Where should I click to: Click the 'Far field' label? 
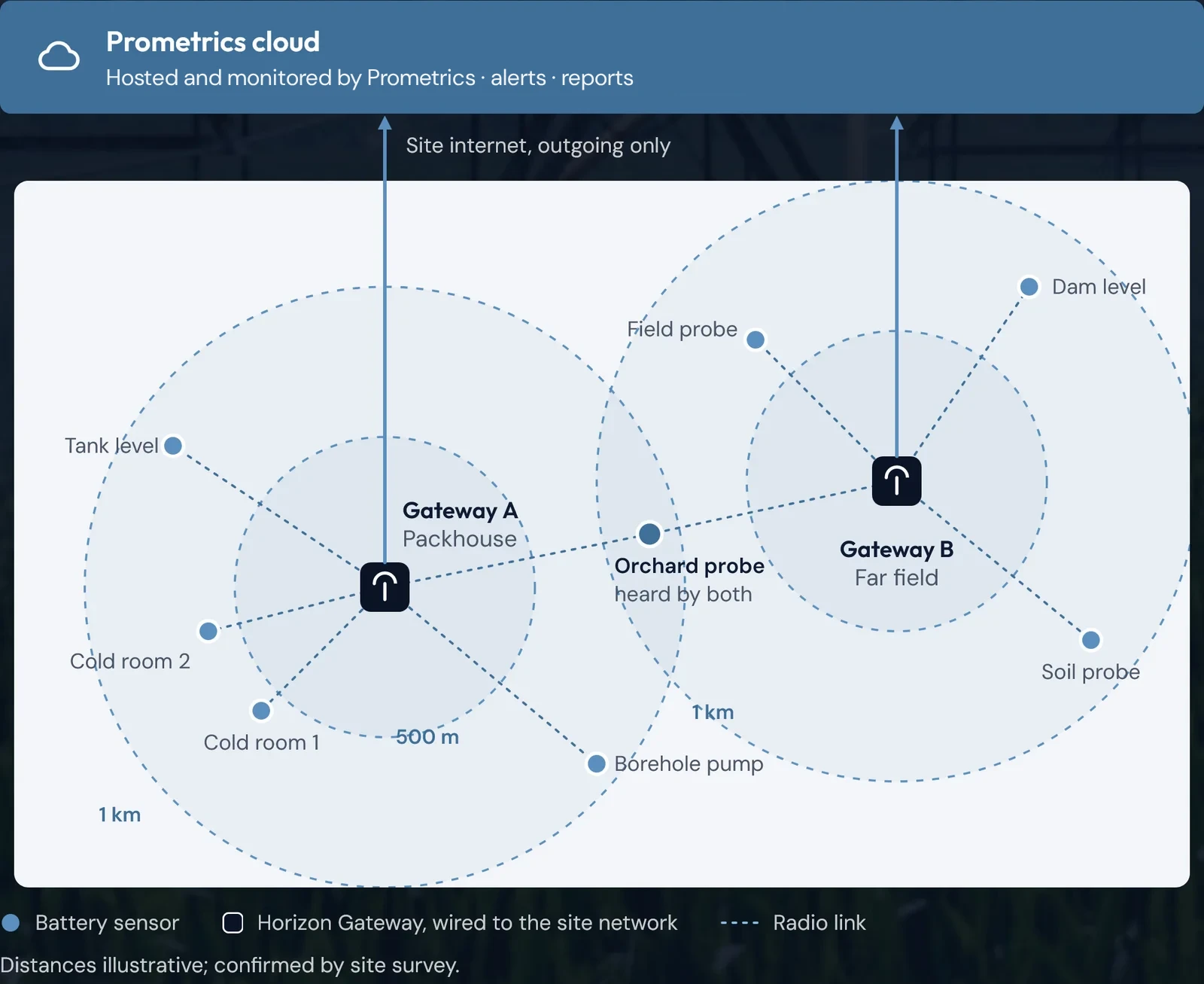click(896, 578)
